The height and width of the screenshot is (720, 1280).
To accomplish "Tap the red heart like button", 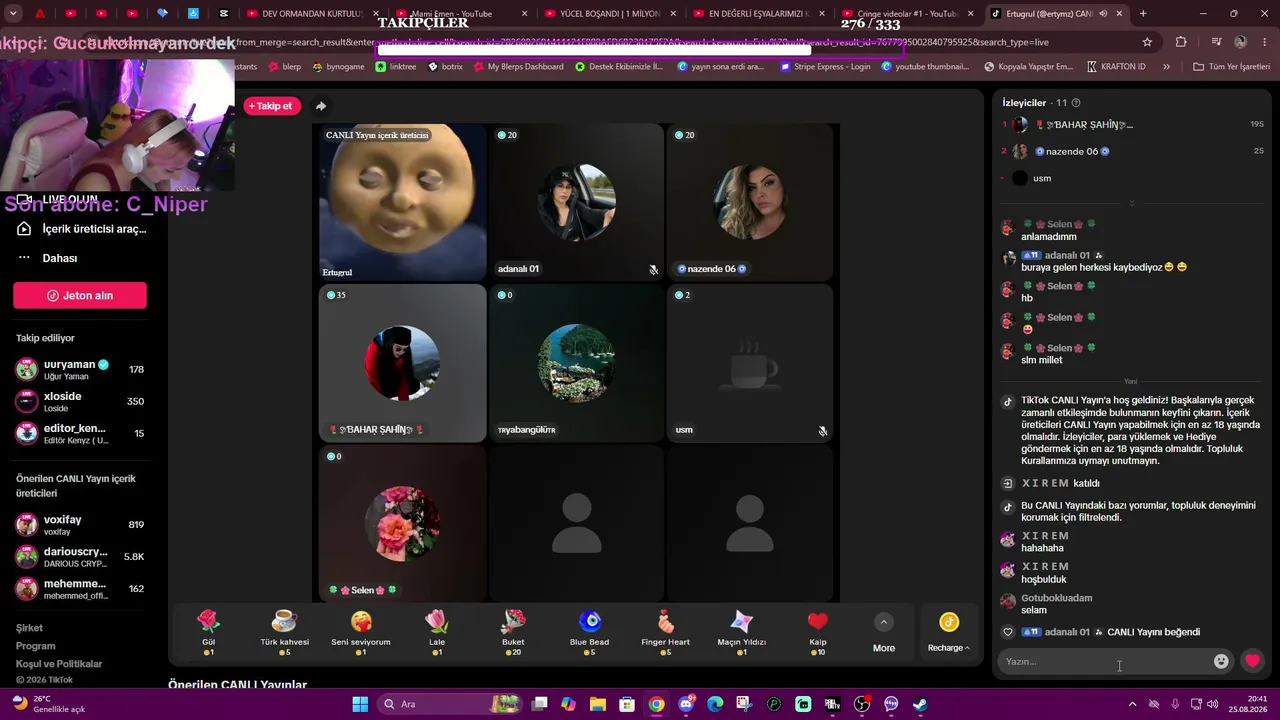I will [1252, 661].
